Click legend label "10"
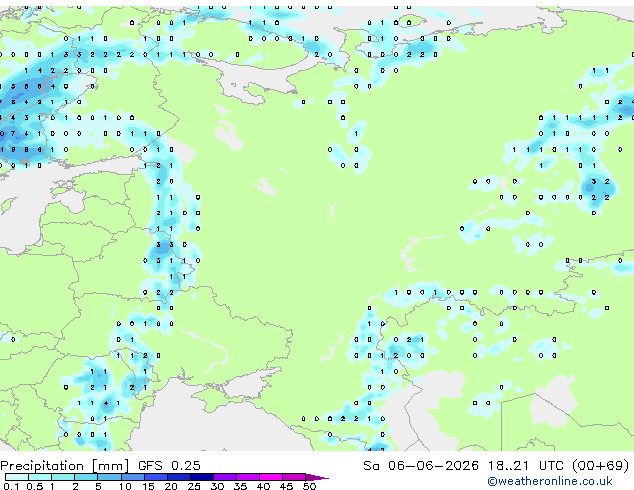634x490 pixels. point(125,486)
